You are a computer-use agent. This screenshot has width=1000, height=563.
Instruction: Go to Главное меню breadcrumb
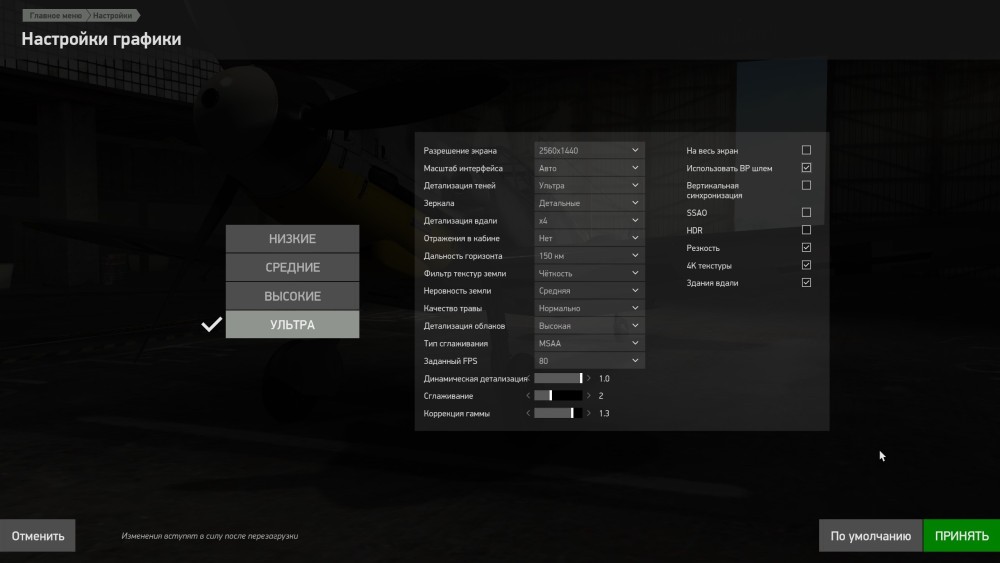point(55,15)
